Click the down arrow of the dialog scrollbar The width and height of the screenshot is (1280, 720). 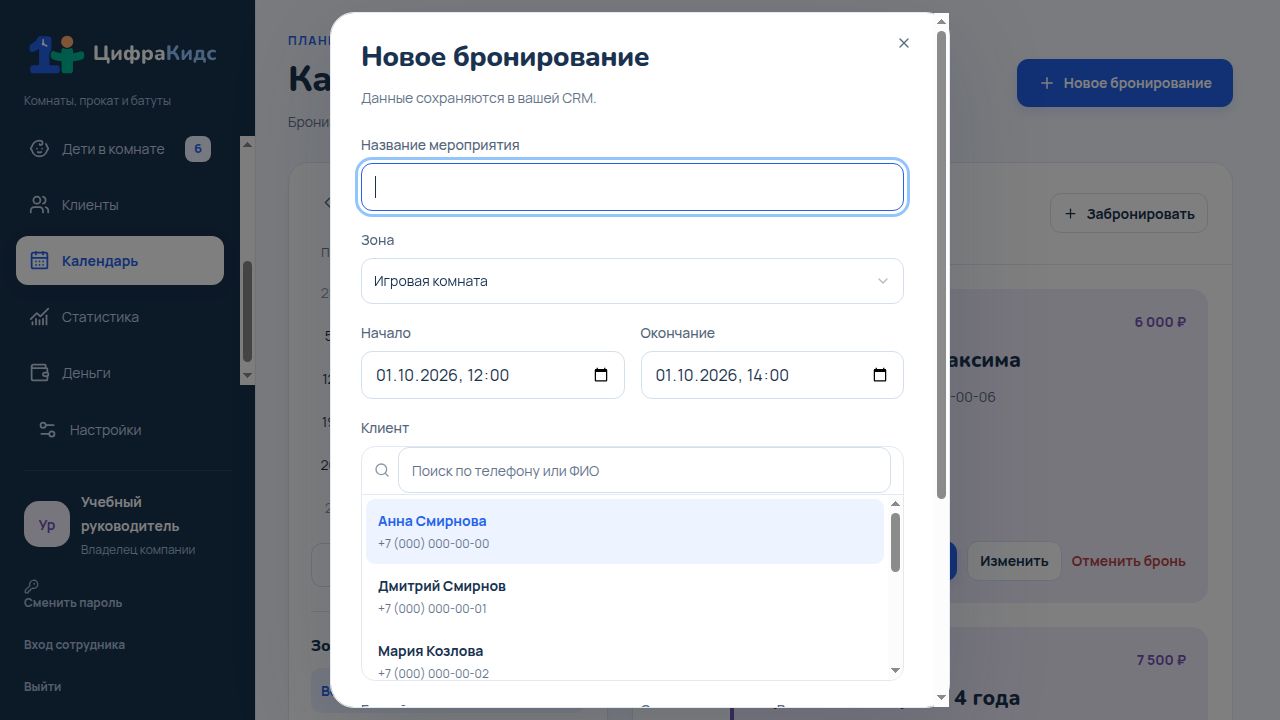click(x=941, y=697)
